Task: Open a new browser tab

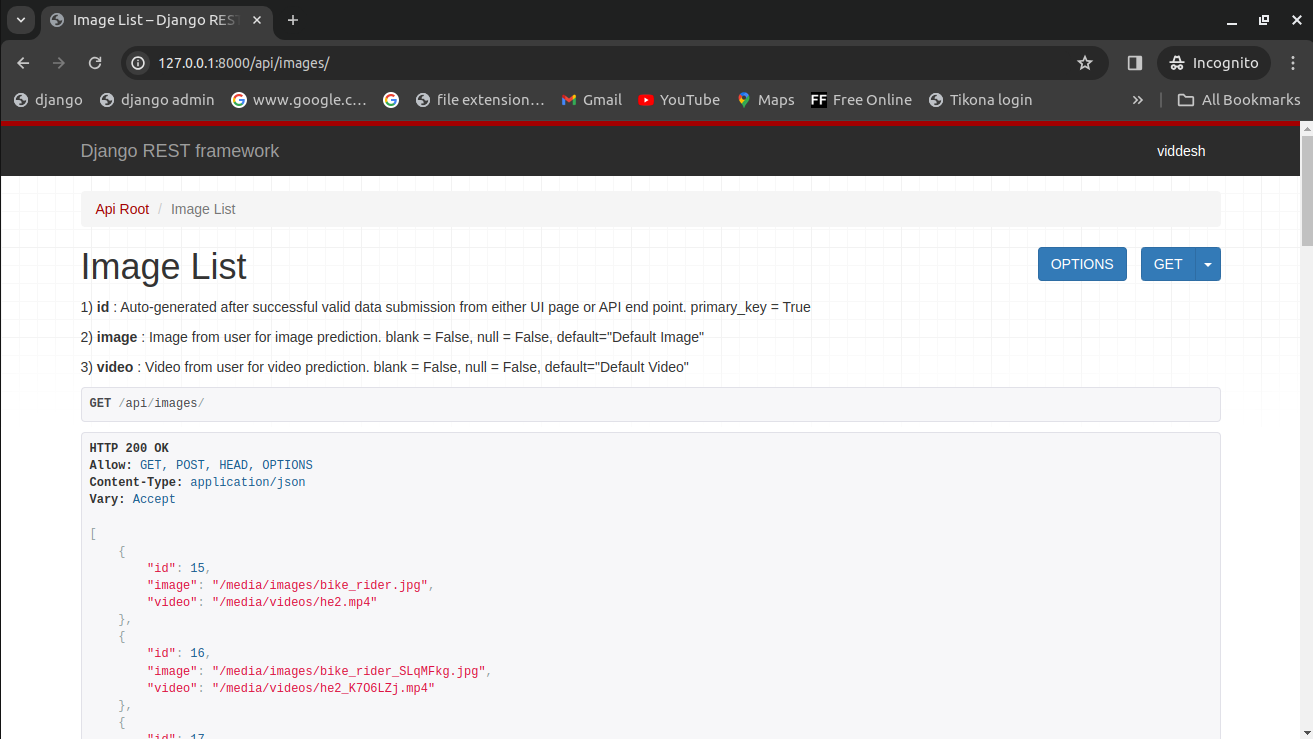Action: tap(293, 20)
